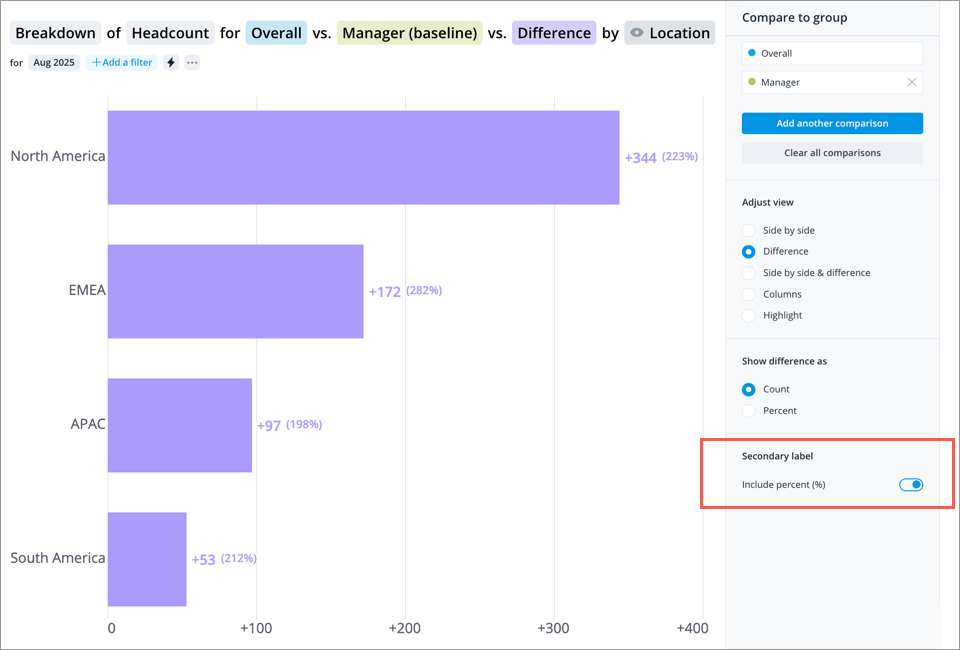Choose Percent under Show difference as
Viewport: 960px width, 650px height.
click(749, 411)
